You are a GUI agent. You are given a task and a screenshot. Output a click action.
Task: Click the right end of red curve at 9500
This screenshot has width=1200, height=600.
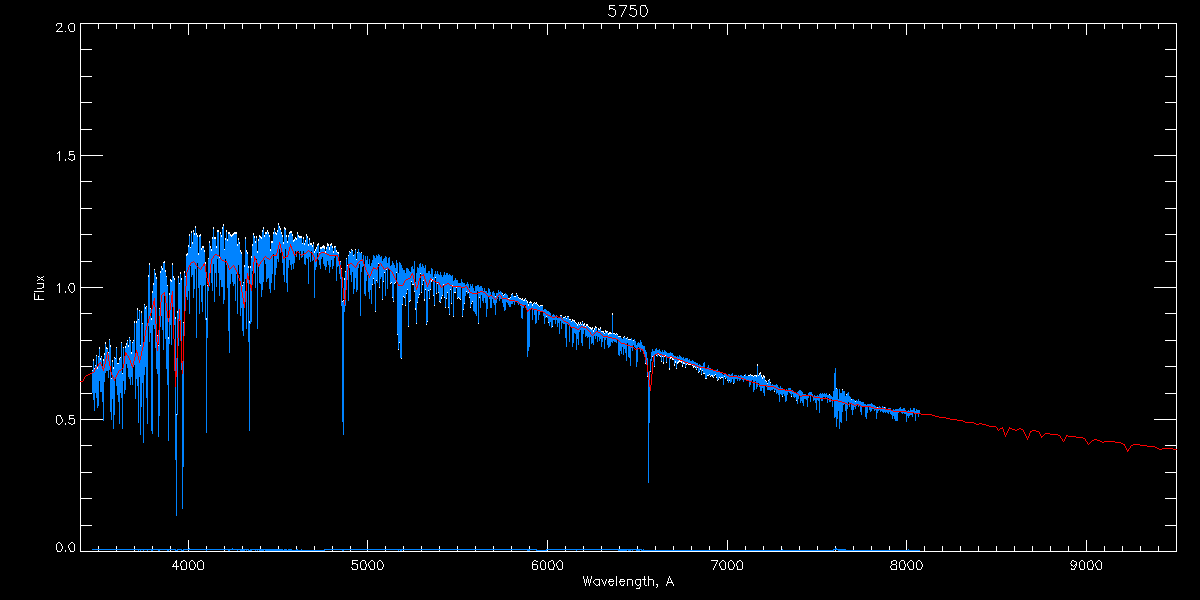click(x=1174, y=449)
